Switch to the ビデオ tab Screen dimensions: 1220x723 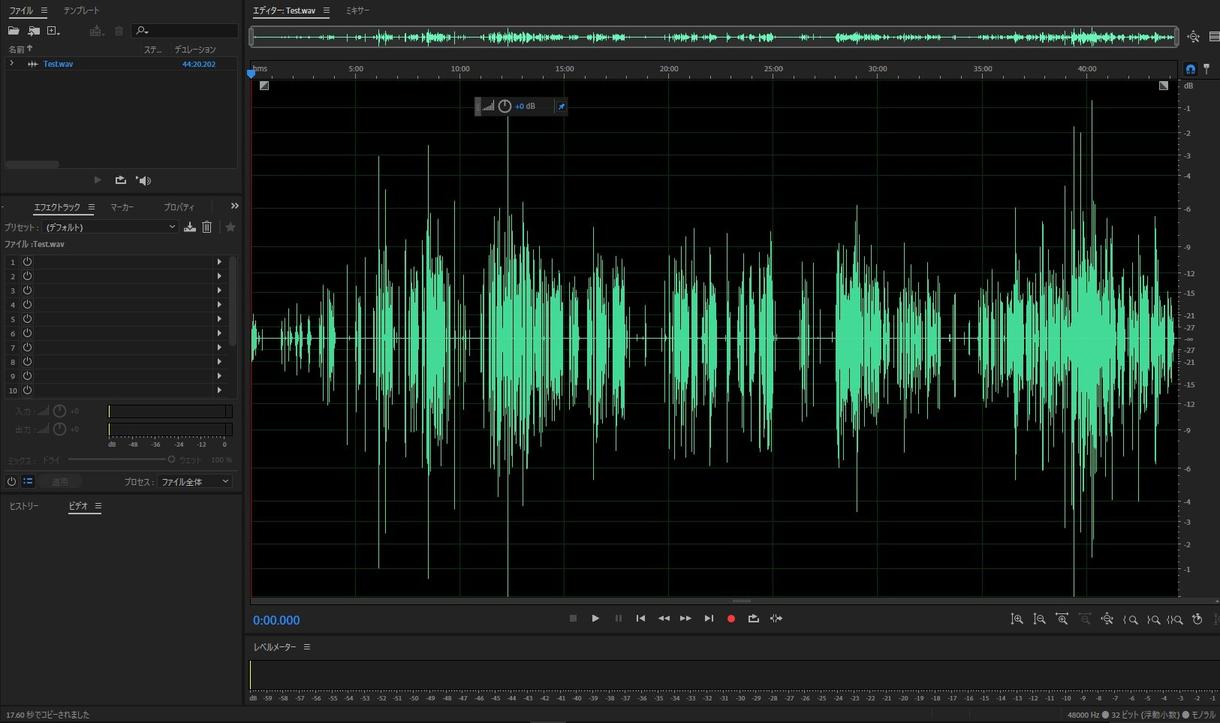click(x=78, y=506)
